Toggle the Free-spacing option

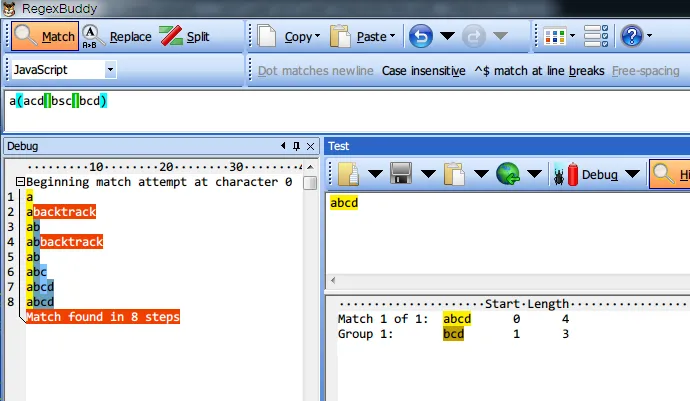pyautogui.click(x=646, y=71)
